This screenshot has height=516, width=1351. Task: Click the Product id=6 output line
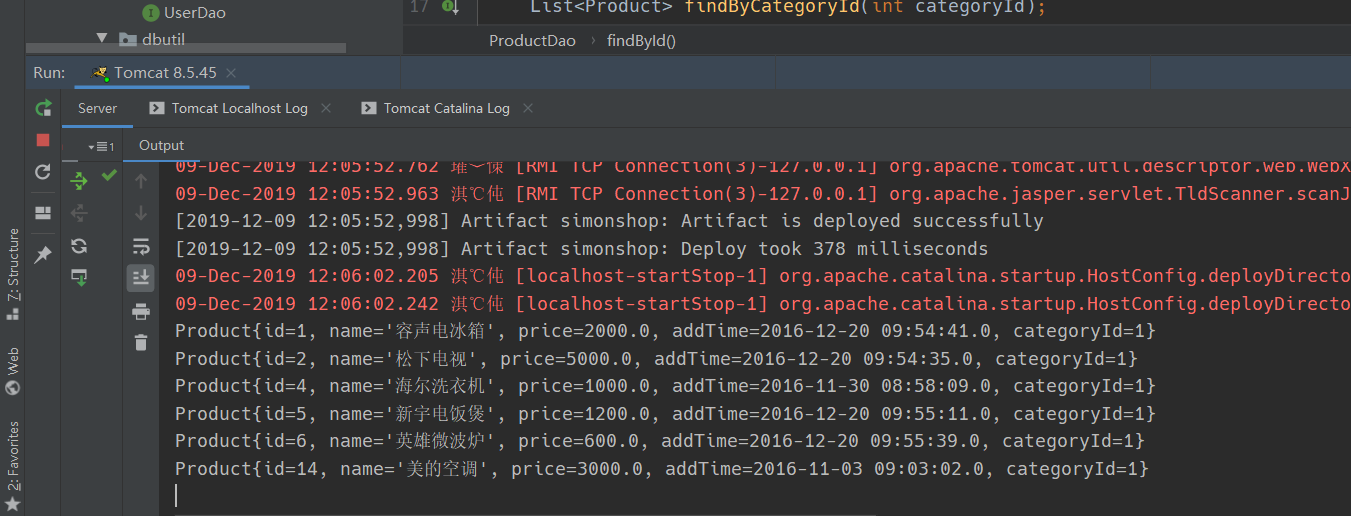(x=660, y=441)
